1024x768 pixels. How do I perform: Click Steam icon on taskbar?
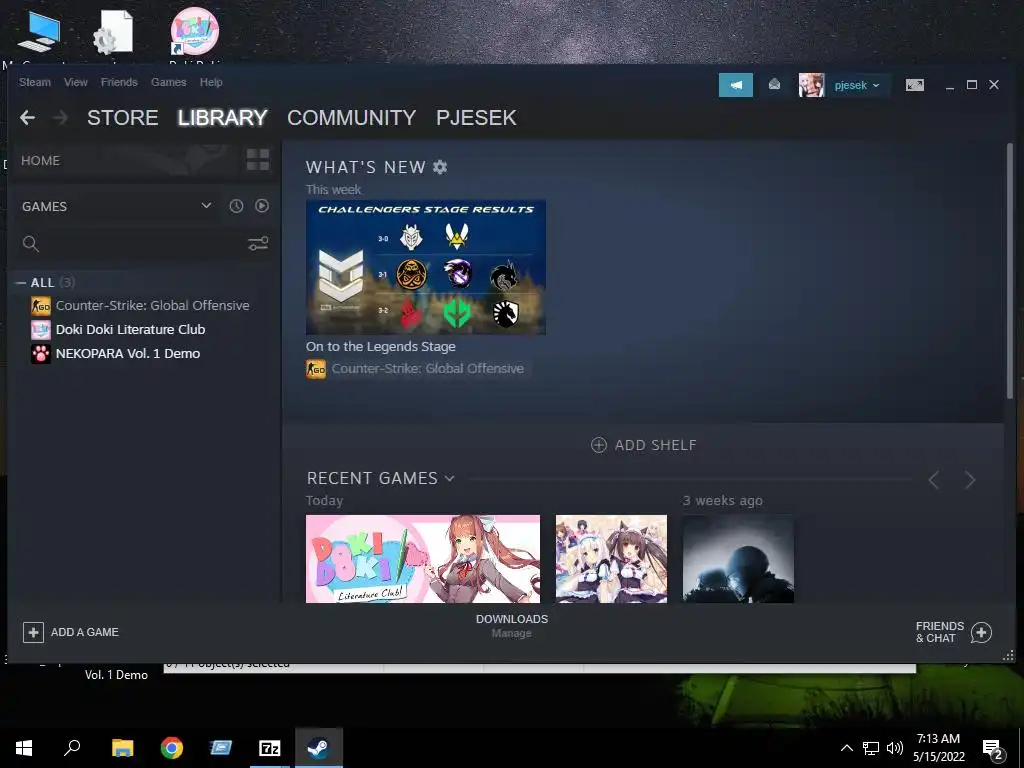(319, 748)
